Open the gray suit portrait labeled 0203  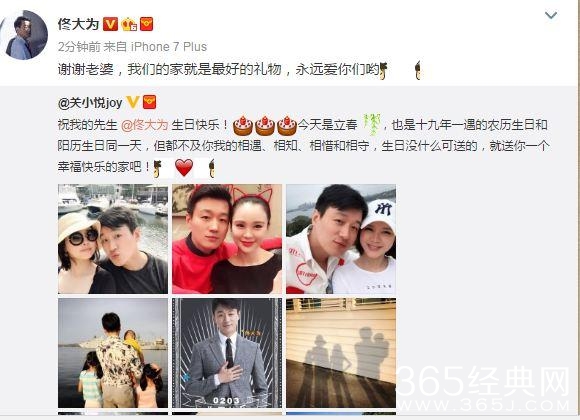click(x=227, y=353)
